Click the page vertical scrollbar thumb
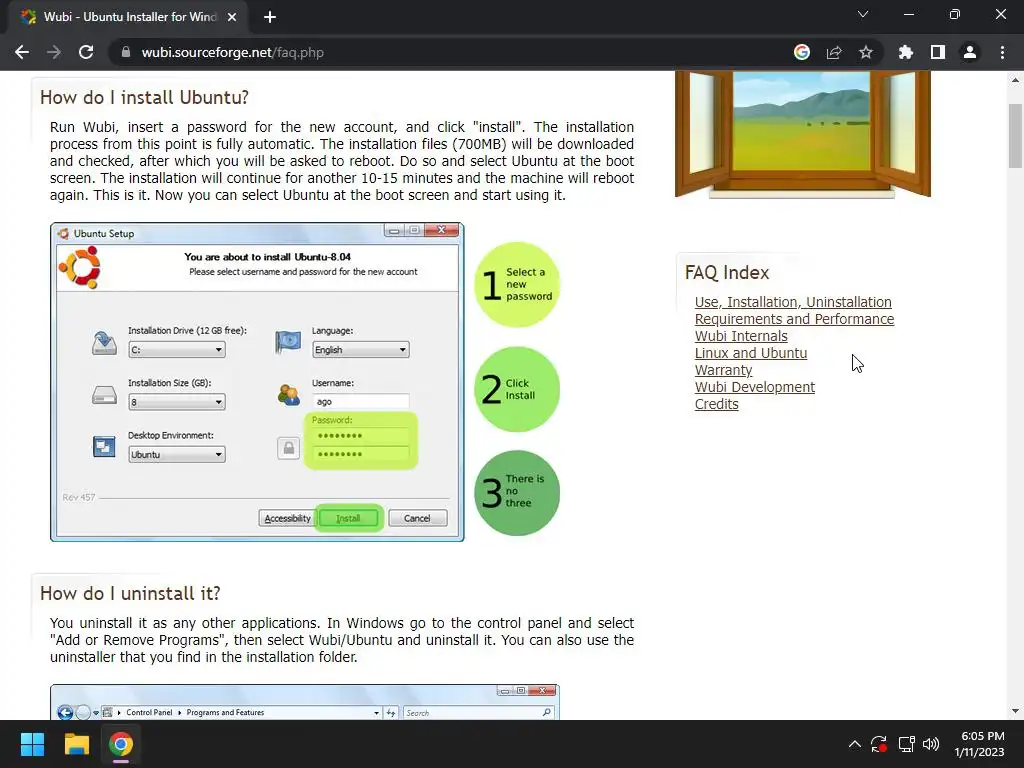 click(x=1015, y=136)
